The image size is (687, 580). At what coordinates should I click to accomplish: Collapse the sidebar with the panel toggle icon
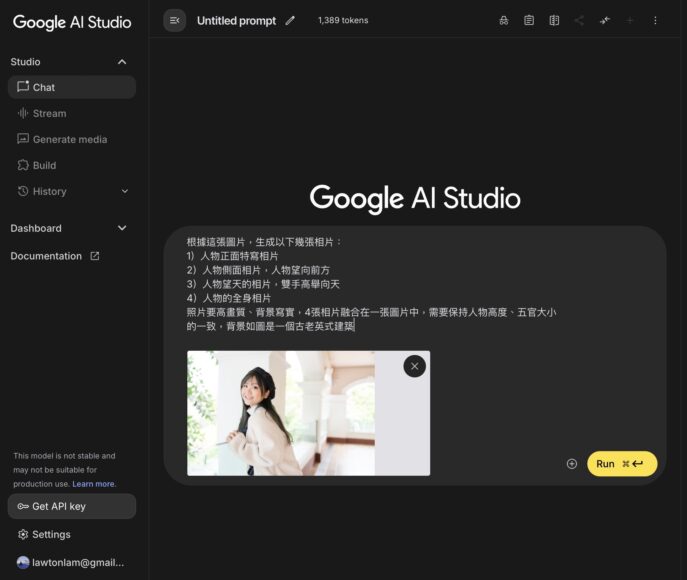[x=174, y=20]
